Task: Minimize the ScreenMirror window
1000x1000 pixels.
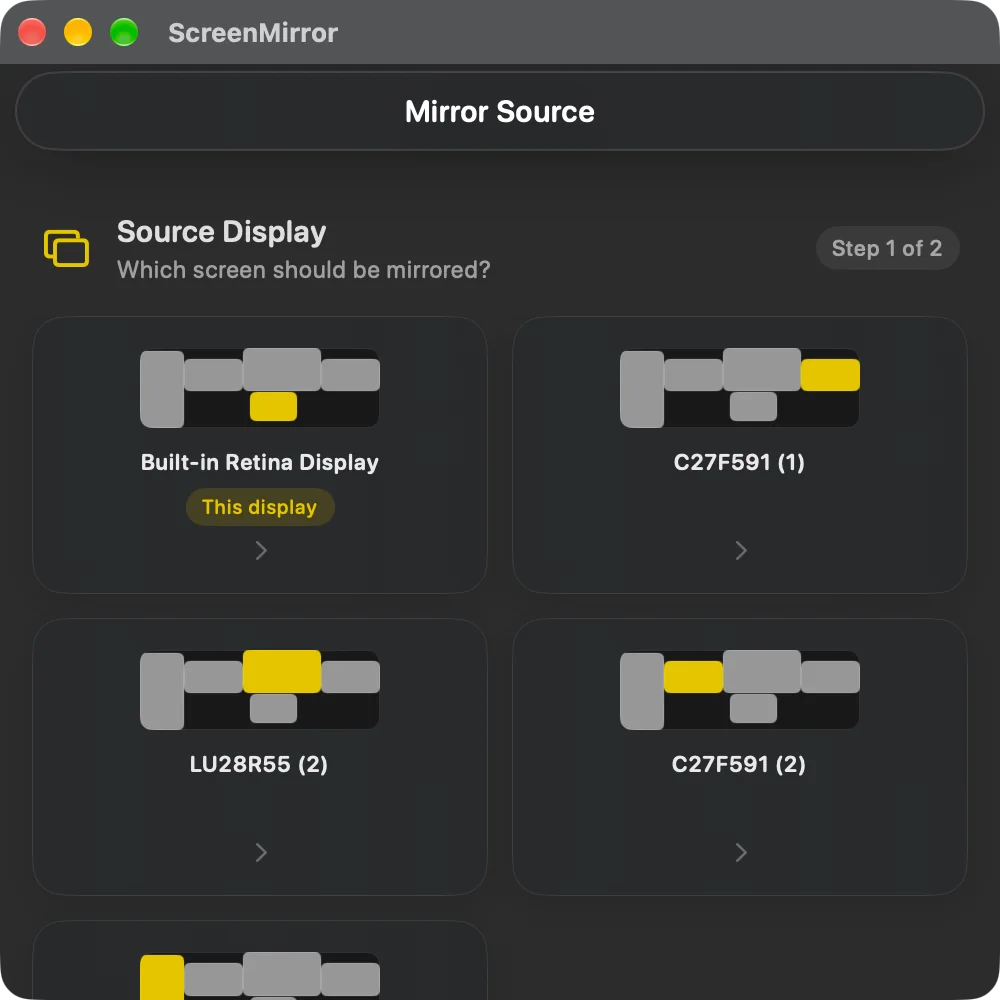Action: pos(78,33)
